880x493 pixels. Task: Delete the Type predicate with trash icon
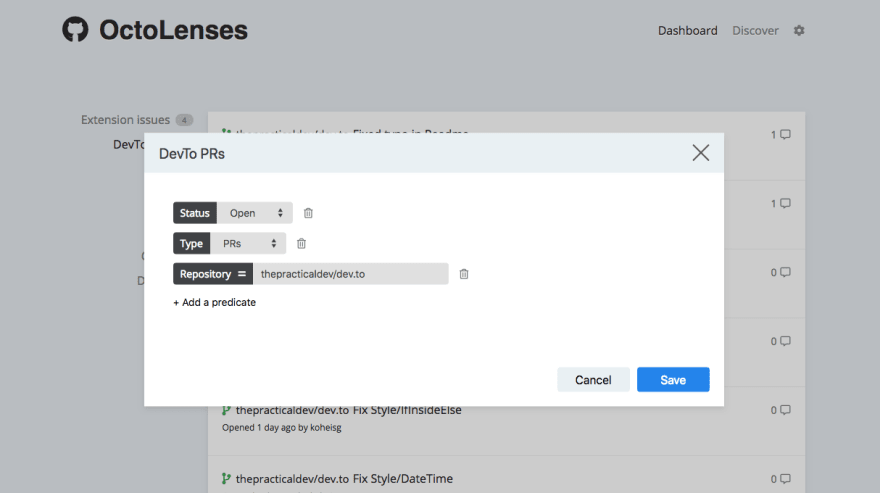coord(301,243)
